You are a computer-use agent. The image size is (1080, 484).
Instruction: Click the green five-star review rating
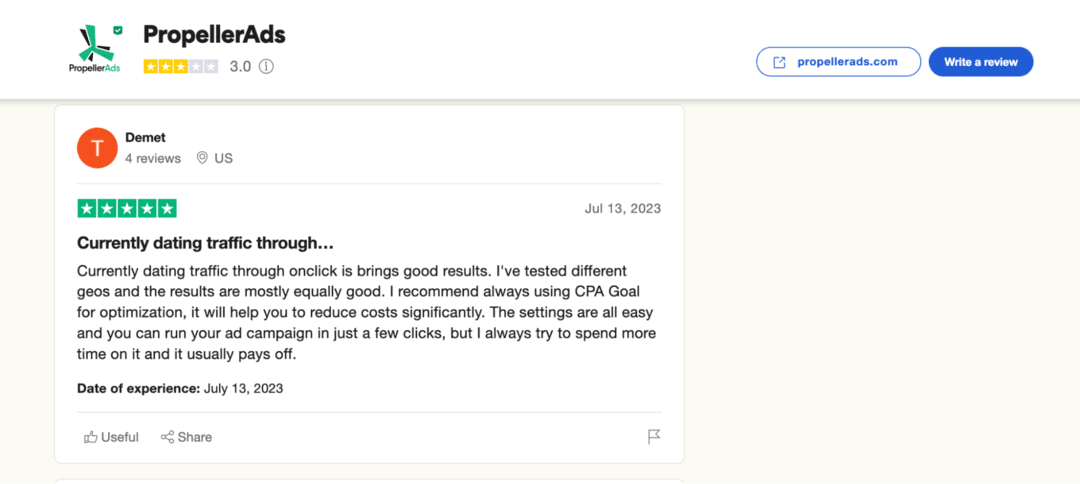(x=127, y=209)
